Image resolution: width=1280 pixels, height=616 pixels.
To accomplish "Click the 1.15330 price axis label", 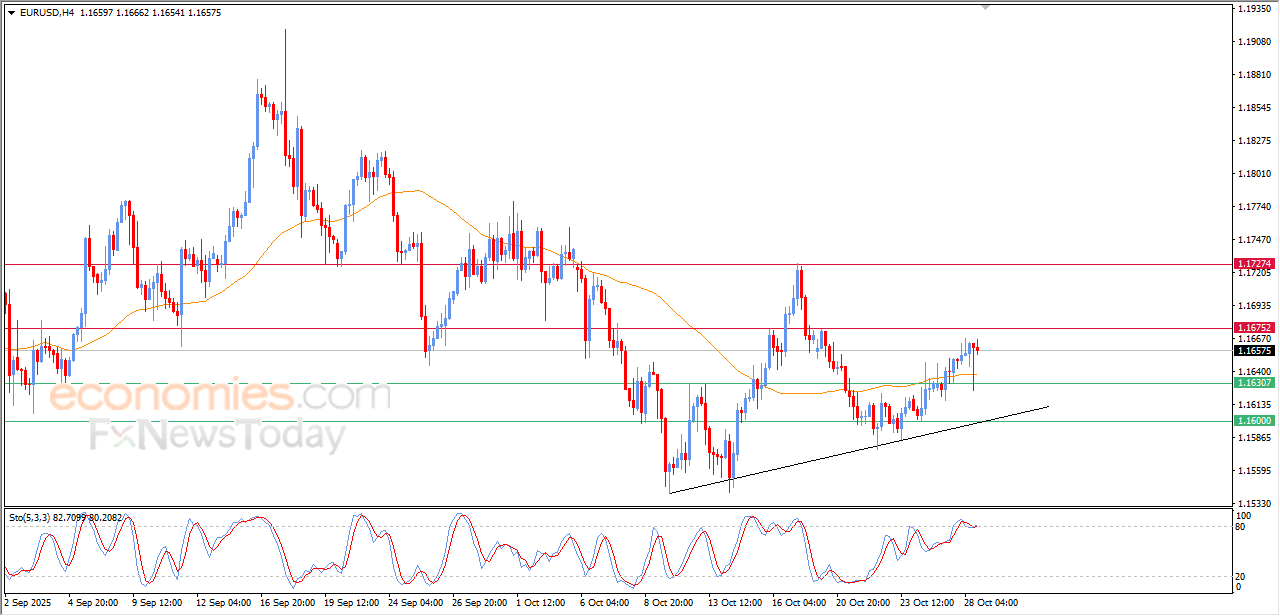I will [x=1254, y=504].
